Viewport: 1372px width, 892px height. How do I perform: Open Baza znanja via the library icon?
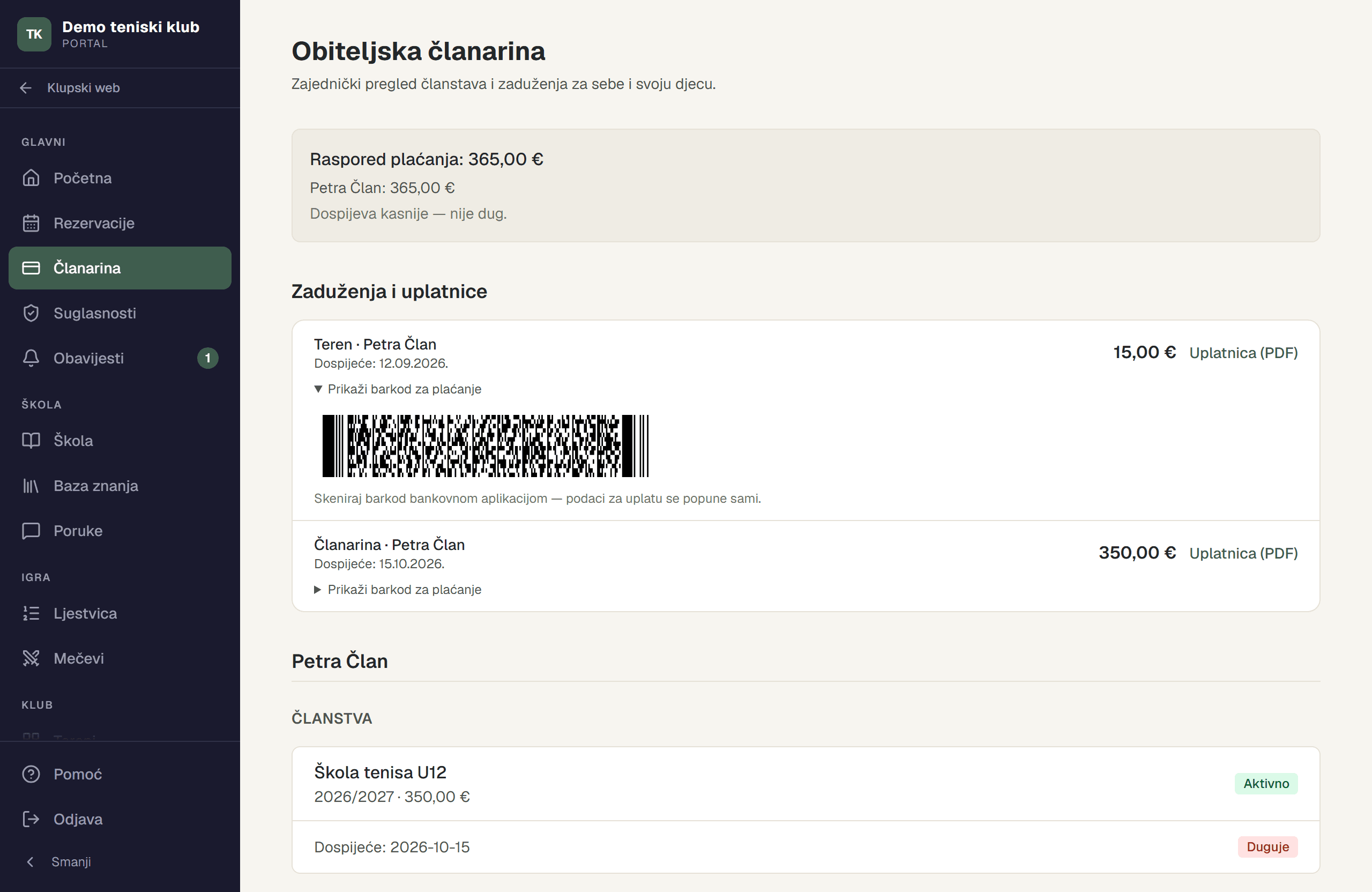(31, 486)
